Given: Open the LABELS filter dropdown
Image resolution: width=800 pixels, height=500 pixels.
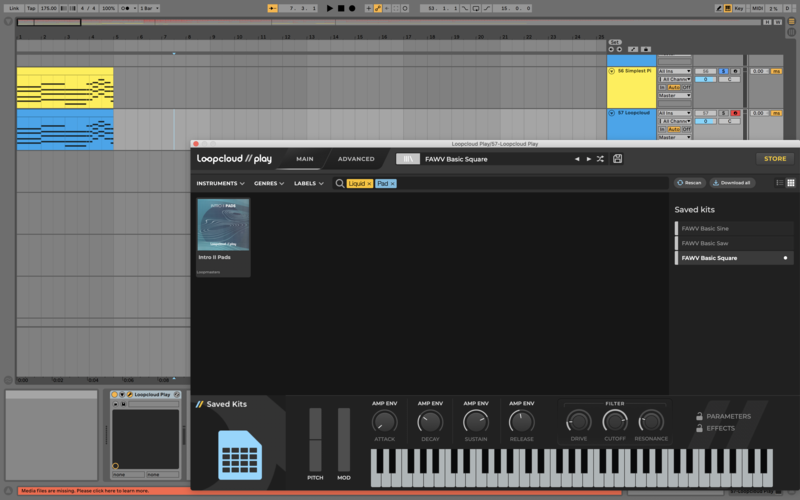Looking at the screenshot, I should (x=310, y=184).
